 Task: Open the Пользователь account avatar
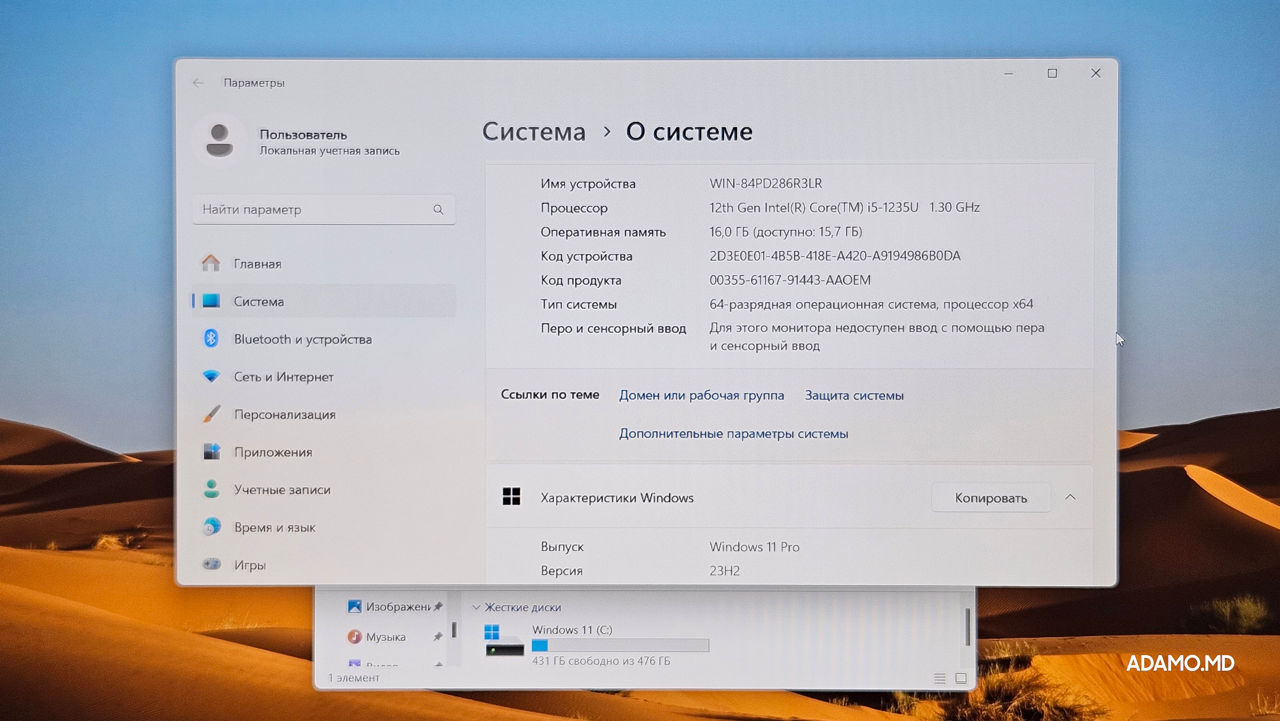click(x=219, y=141)
